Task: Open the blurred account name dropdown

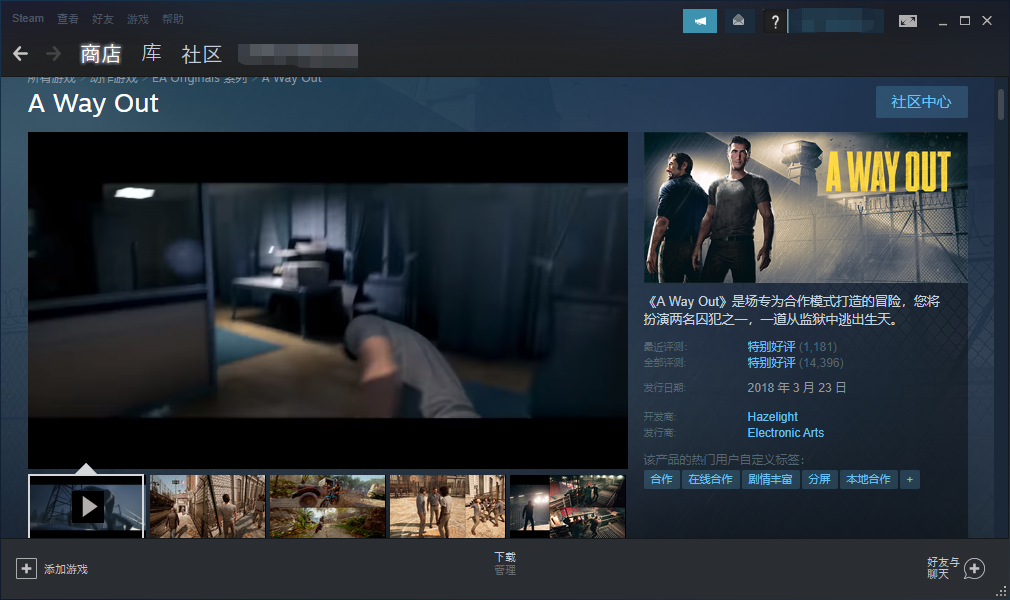Action: [837, 22]
